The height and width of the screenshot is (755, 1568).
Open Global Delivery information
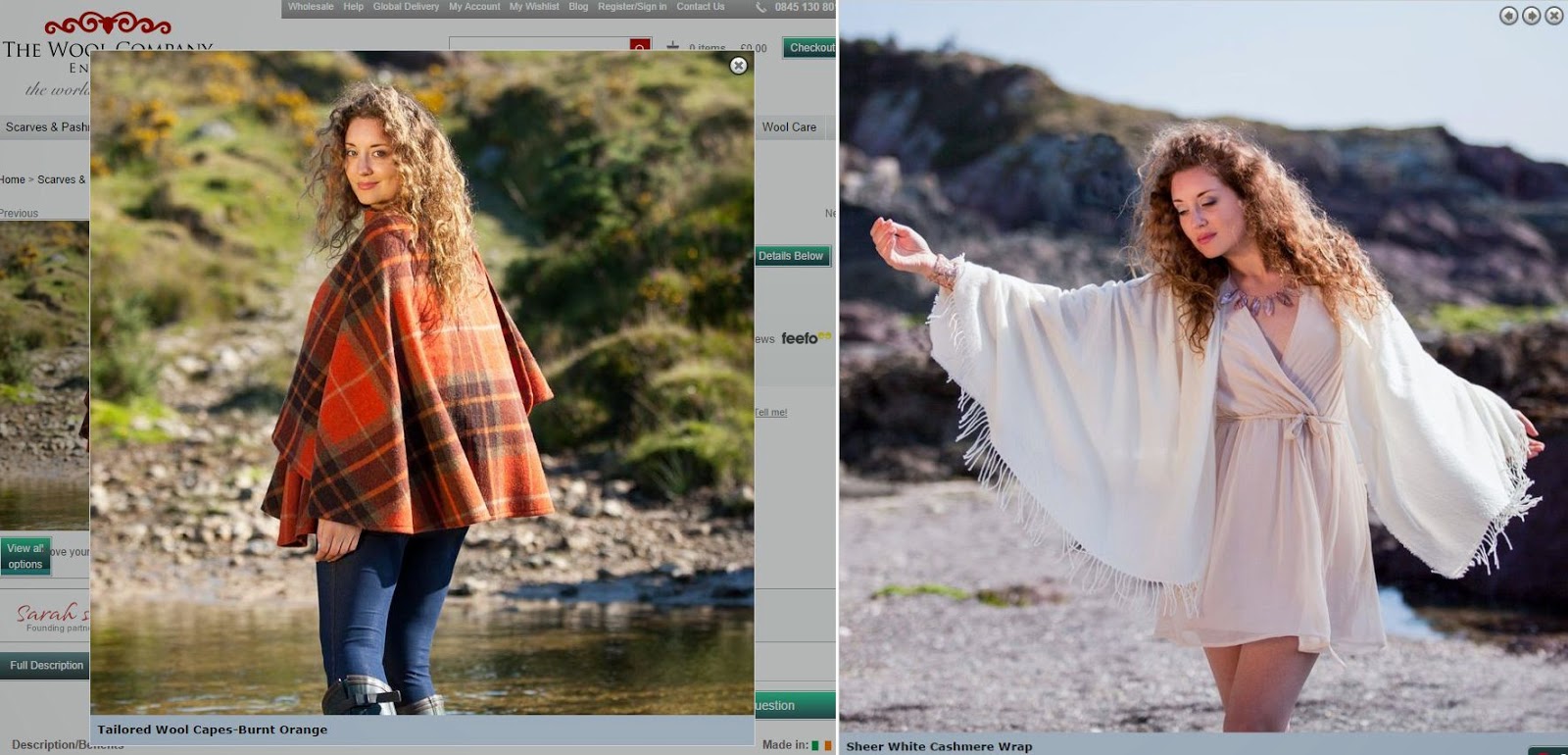406,7
